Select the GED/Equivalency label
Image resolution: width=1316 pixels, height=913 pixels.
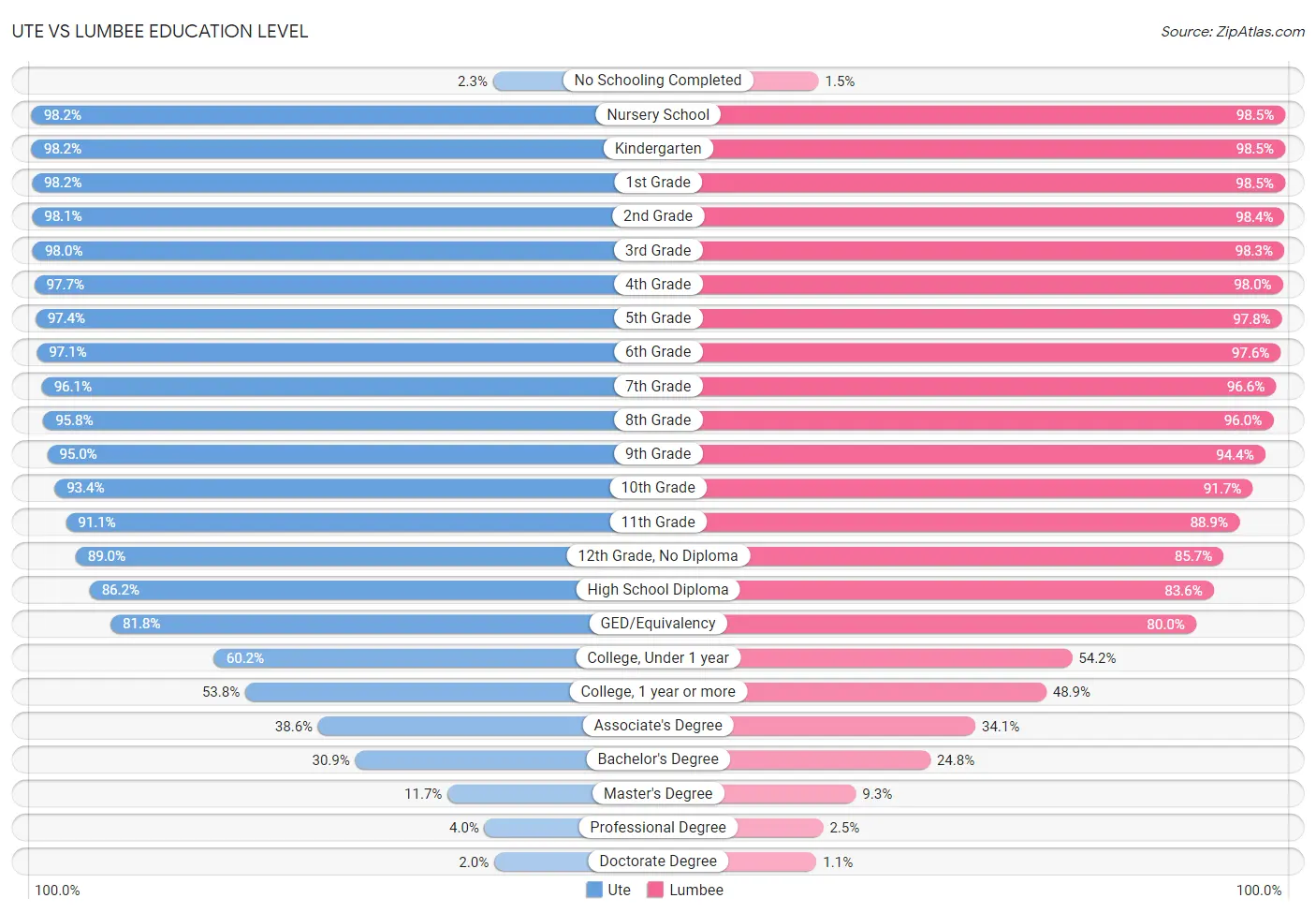coord(658,623)
